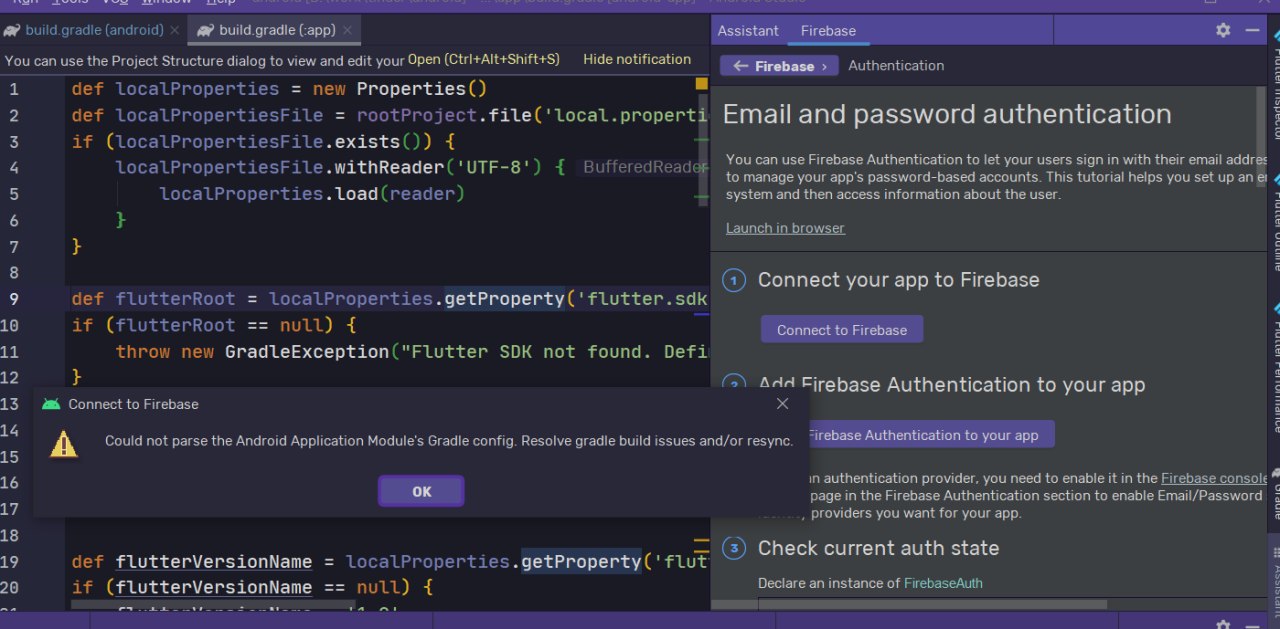Click 'localProperties.load(reader)' code line
The image size is (1280, 629).
(312, 193)
